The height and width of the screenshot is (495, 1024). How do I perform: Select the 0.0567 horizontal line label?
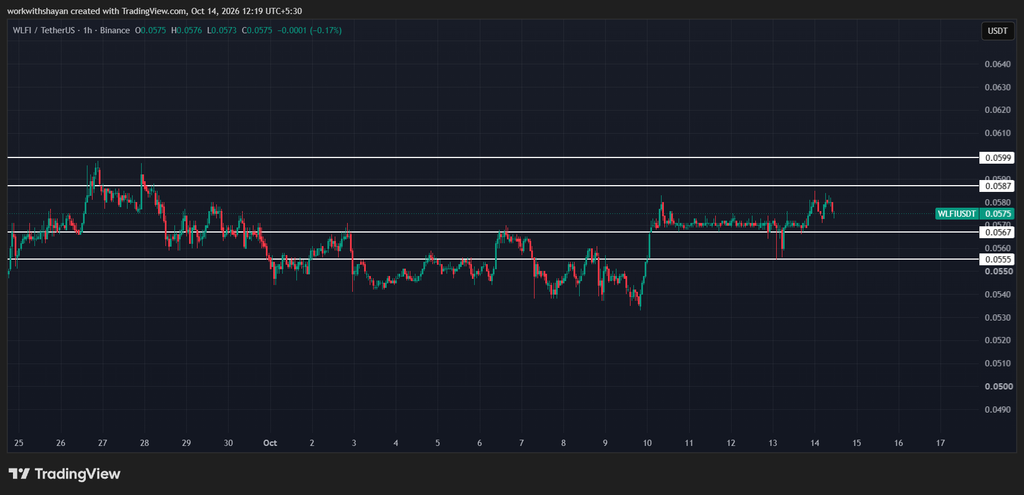click(x=997, y=232)
